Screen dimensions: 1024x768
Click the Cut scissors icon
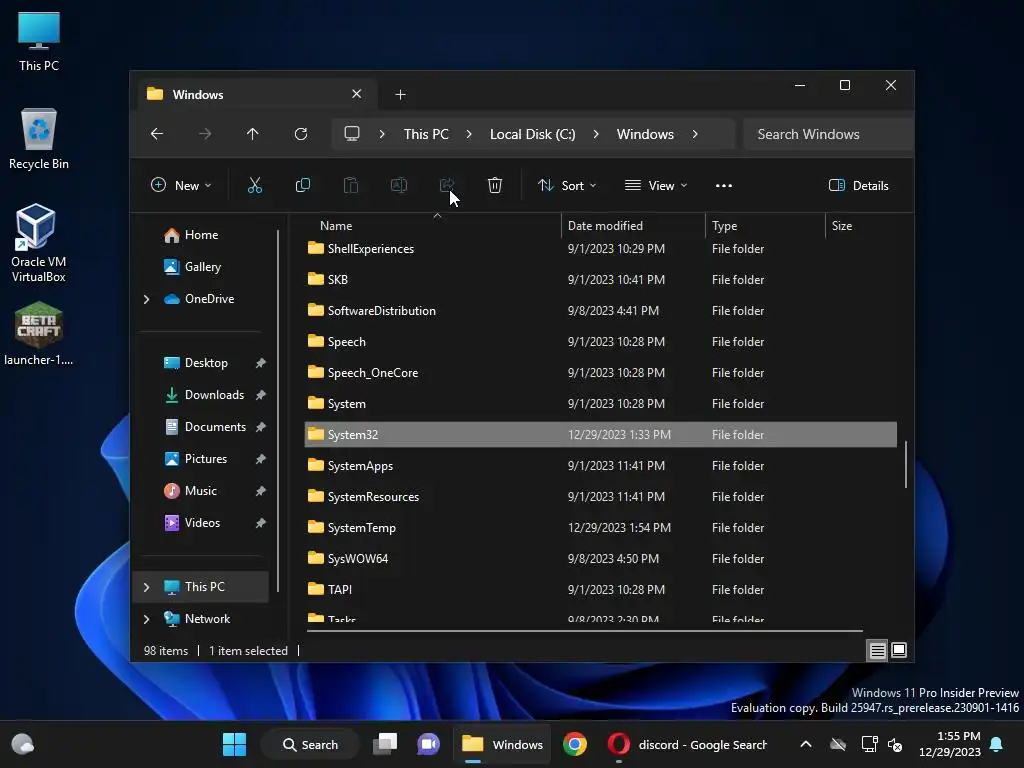tap(255, 185)
